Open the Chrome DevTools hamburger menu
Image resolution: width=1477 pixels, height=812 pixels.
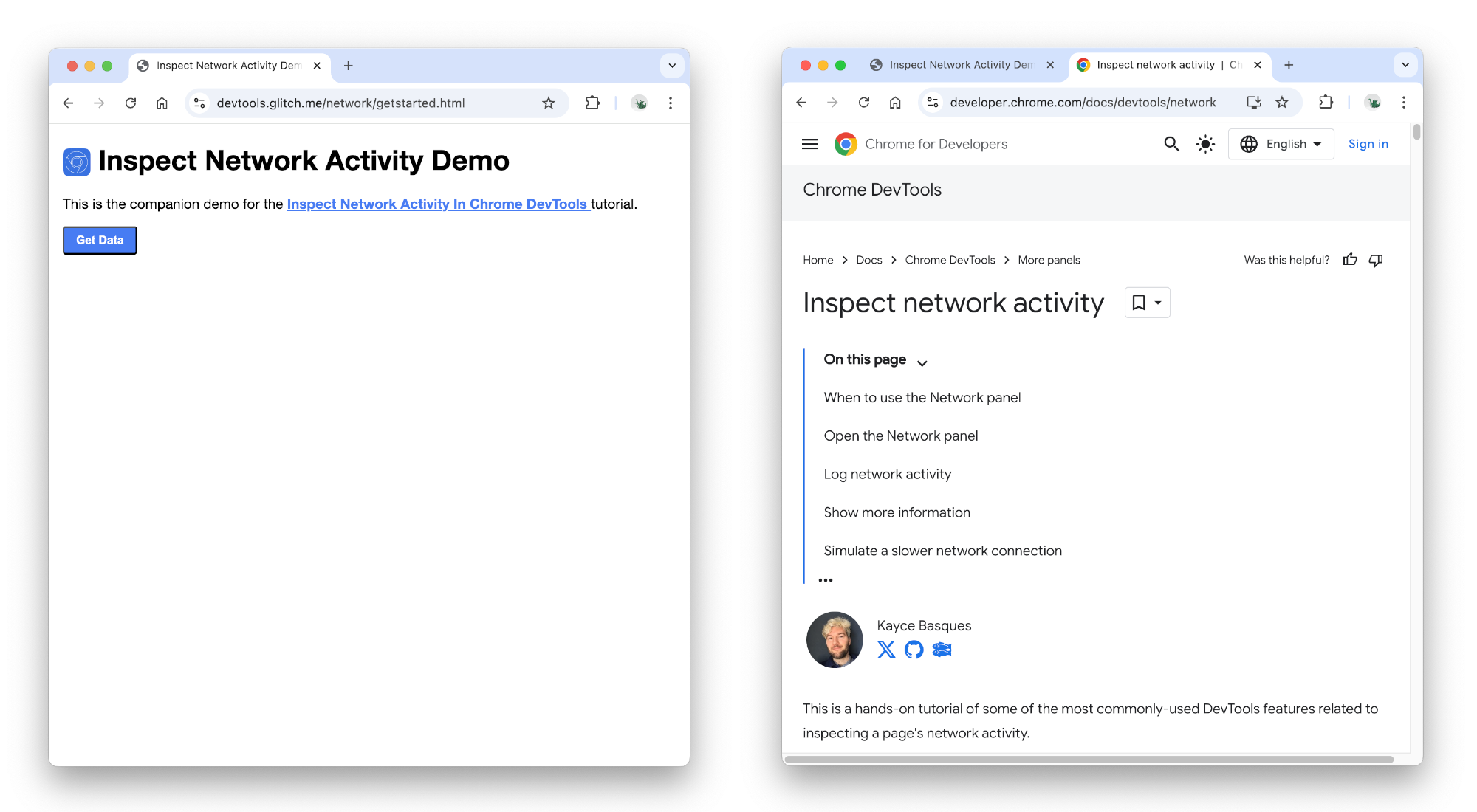tap(810, 143)
